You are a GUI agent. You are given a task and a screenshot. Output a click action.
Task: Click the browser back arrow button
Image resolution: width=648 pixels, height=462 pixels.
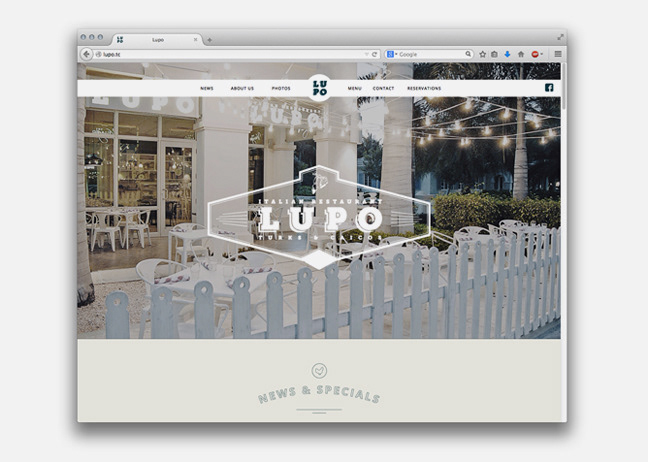pos(86,54)
